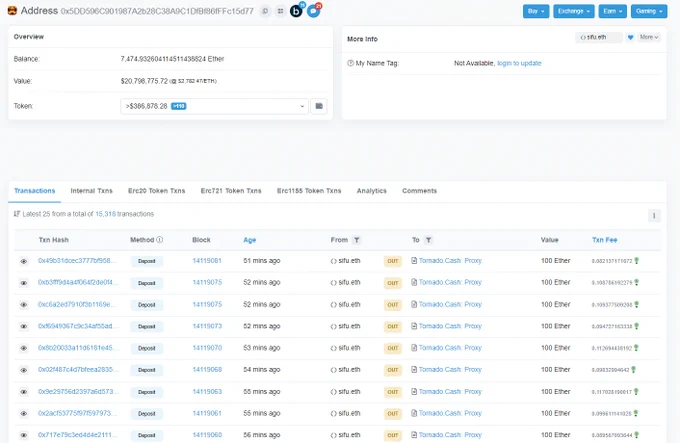
Task: Click the 'login to update' link
Action: click(519, 63)
